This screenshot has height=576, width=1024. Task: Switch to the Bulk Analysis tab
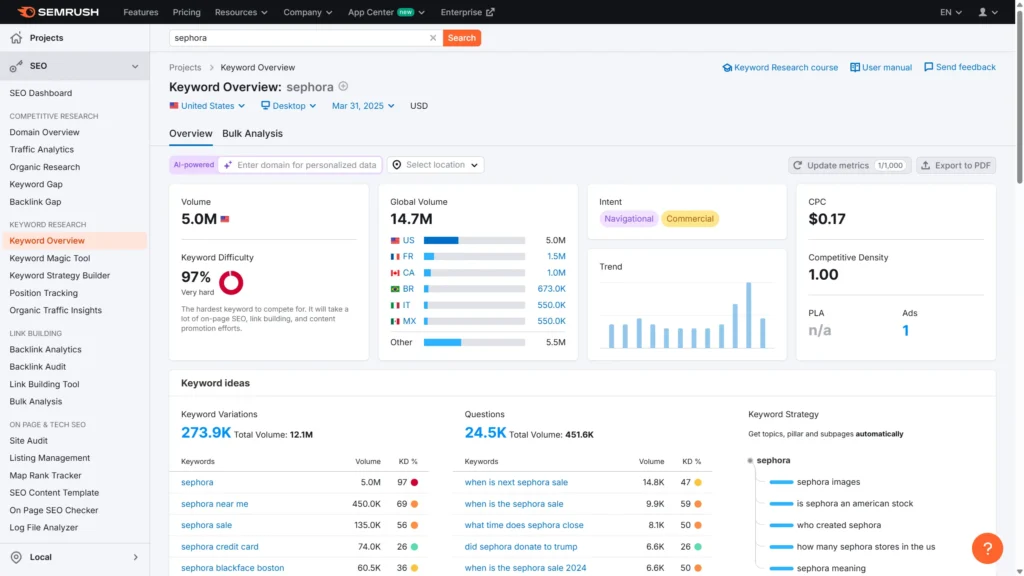coord(252,133)
